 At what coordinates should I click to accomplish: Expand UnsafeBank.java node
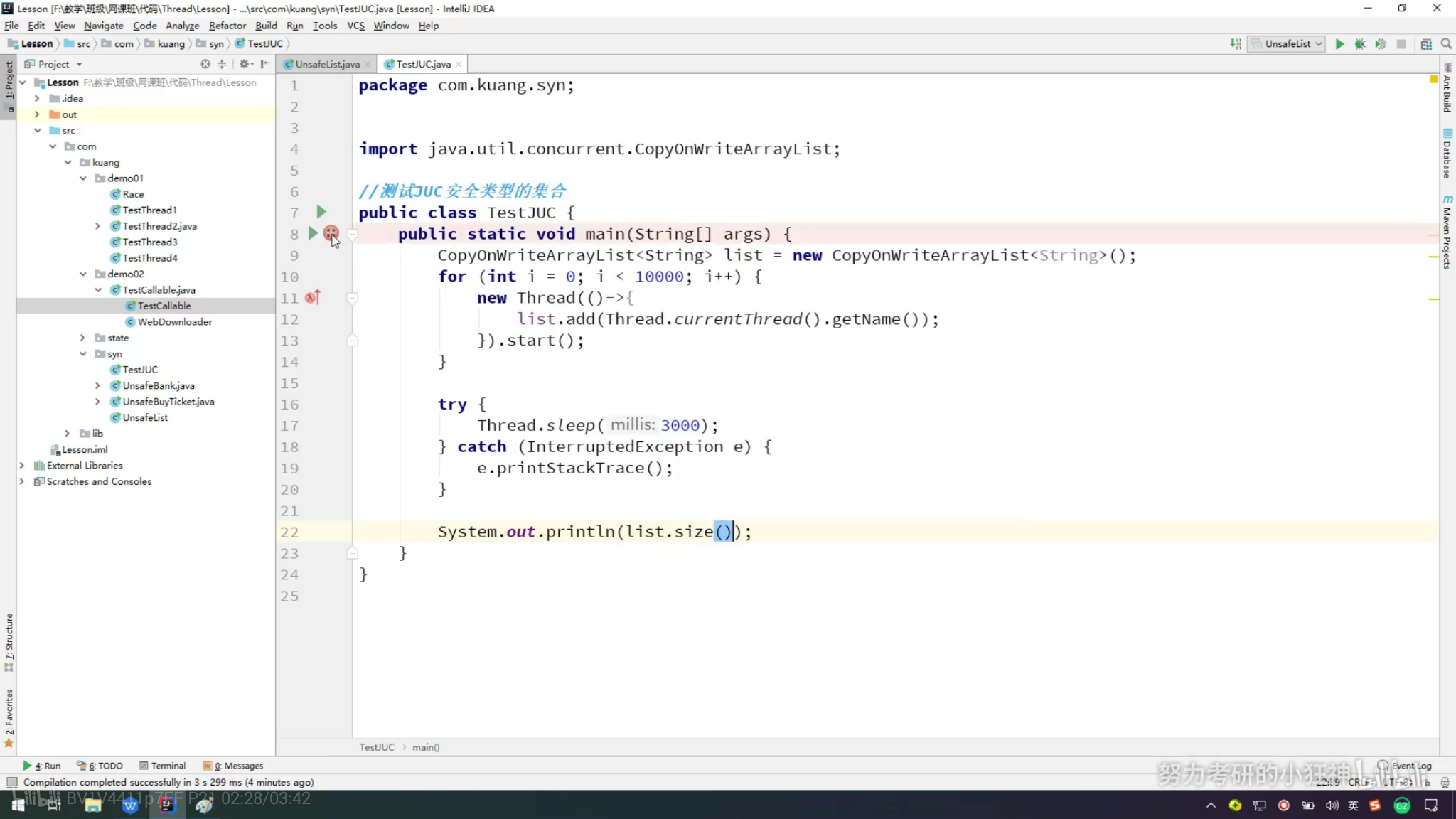click(x=98, y=385)
